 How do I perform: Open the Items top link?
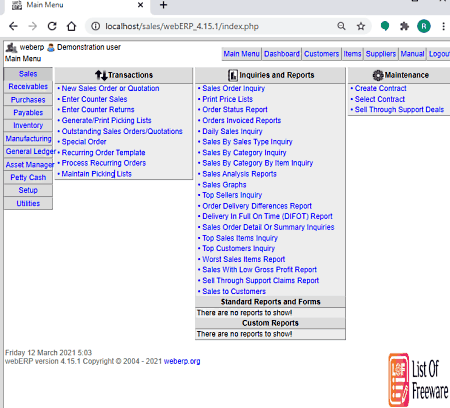352,54
